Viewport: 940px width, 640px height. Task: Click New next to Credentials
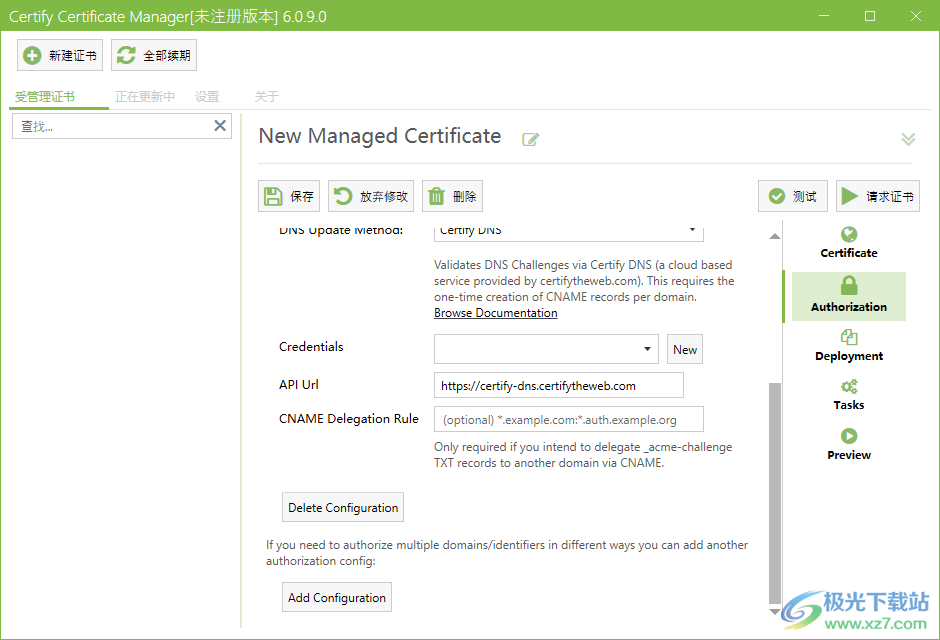click(685, 349)
